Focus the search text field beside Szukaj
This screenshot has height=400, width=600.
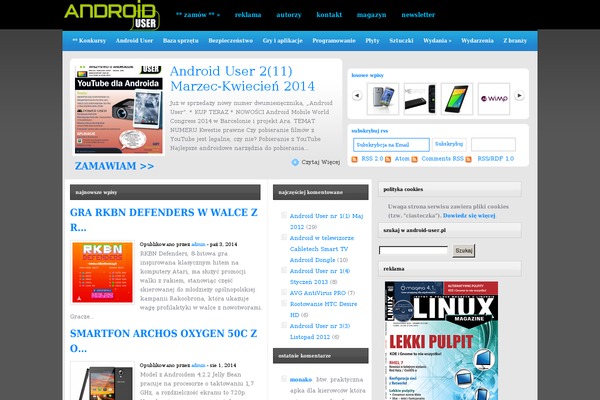[x=413, y=250]
